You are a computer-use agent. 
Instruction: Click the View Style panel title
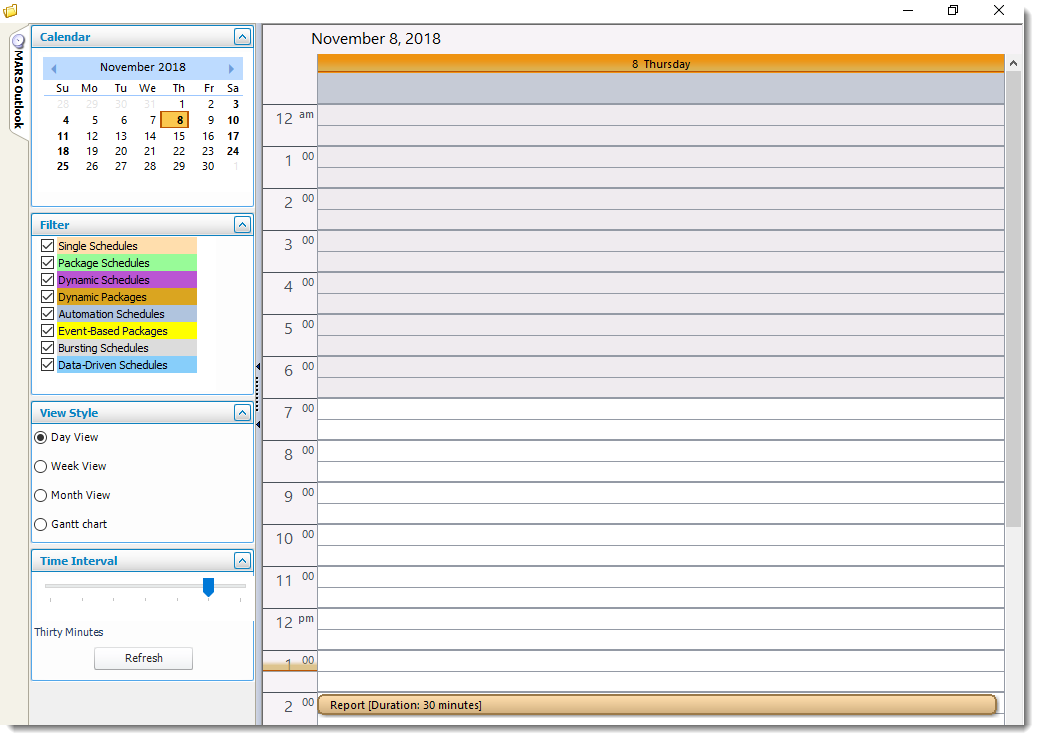pos(69,413)
